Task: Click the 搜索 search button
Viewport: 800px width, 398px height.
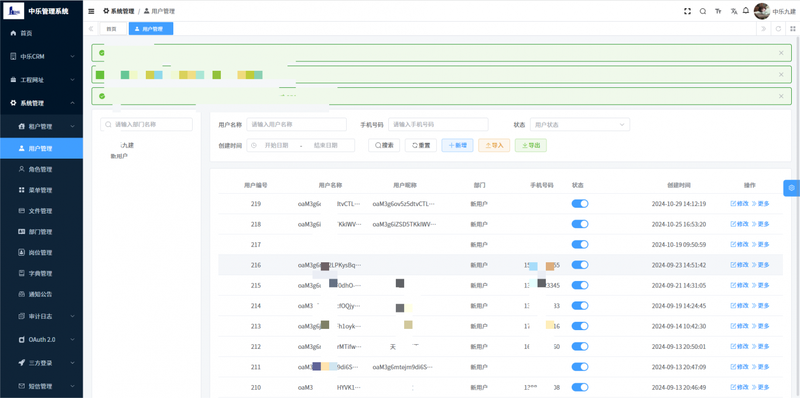Action: tap(384, 145)
